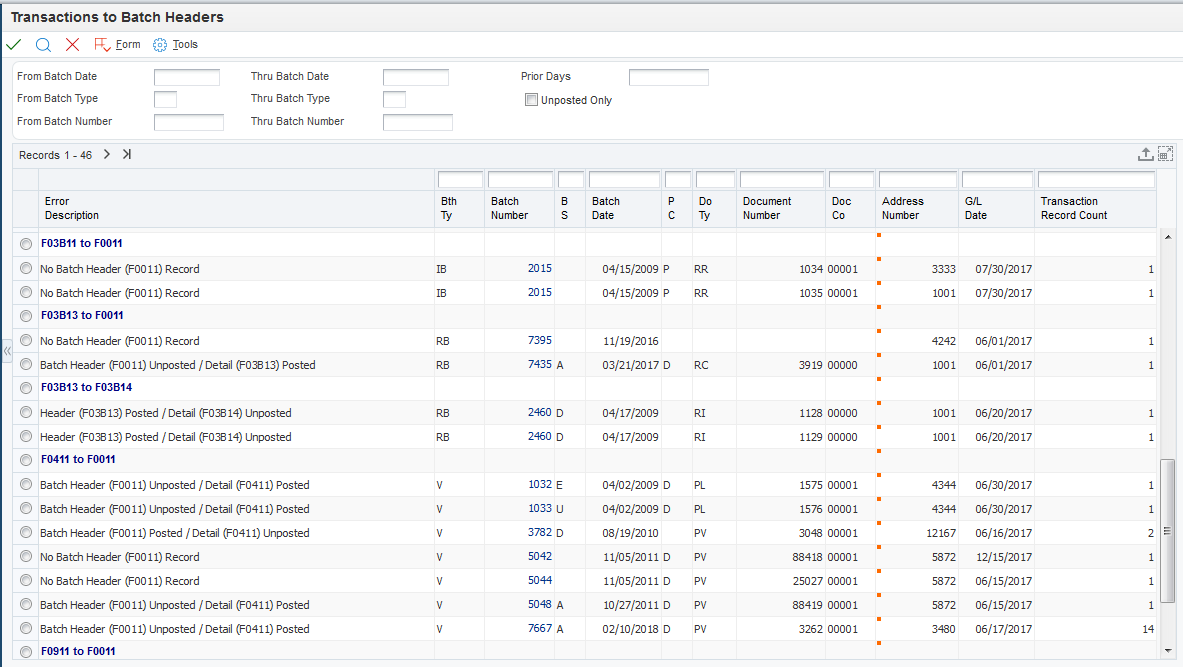The width and height of the screenshot is (1183, 667).
Task: Go to next page of records
Action: point(107,154)
